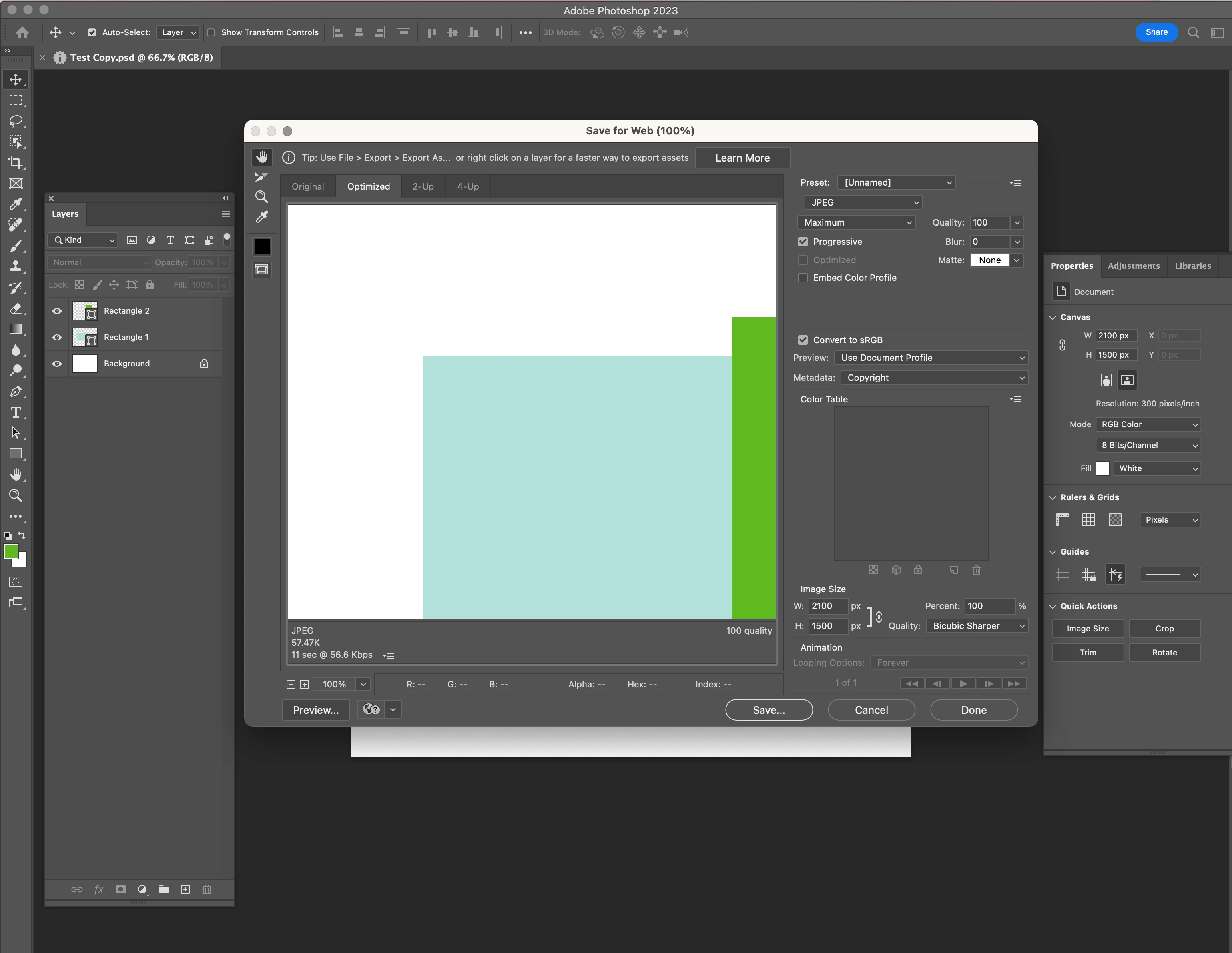Toggle slices visibility icon in dialog
The width and height of the screenshot is (1232, 953).
[x=262, y=270]
